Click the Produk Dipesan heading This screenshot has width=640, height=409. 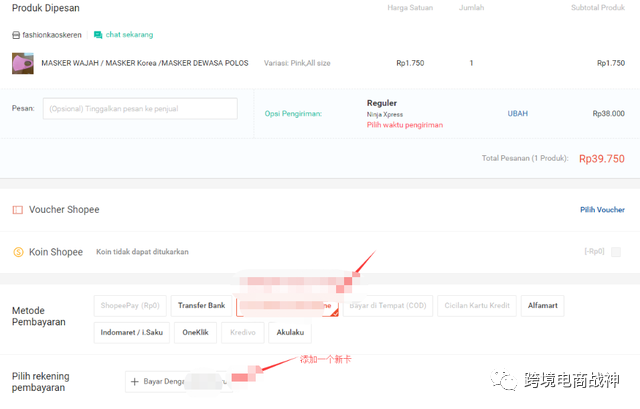tap(46, 8)
